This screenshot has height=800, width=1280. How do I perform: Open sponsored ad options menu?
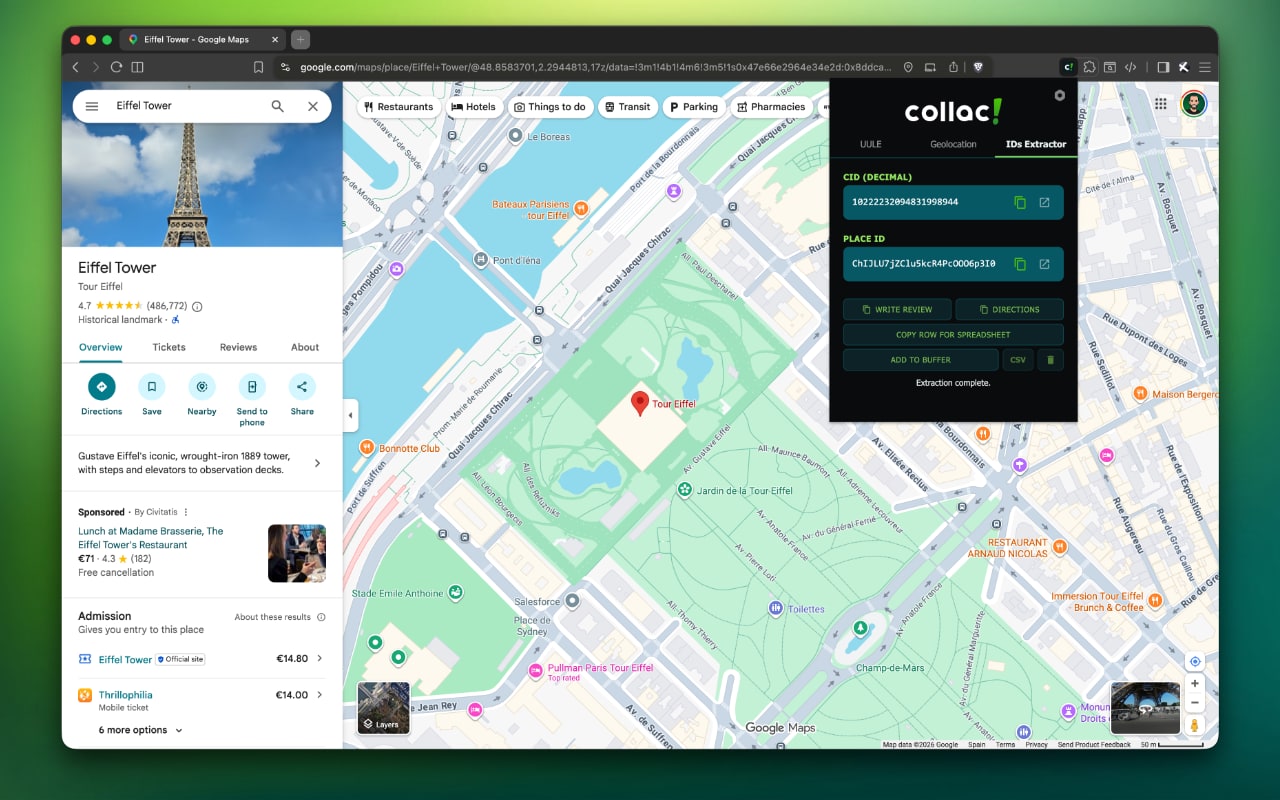(x=186, y=512)
